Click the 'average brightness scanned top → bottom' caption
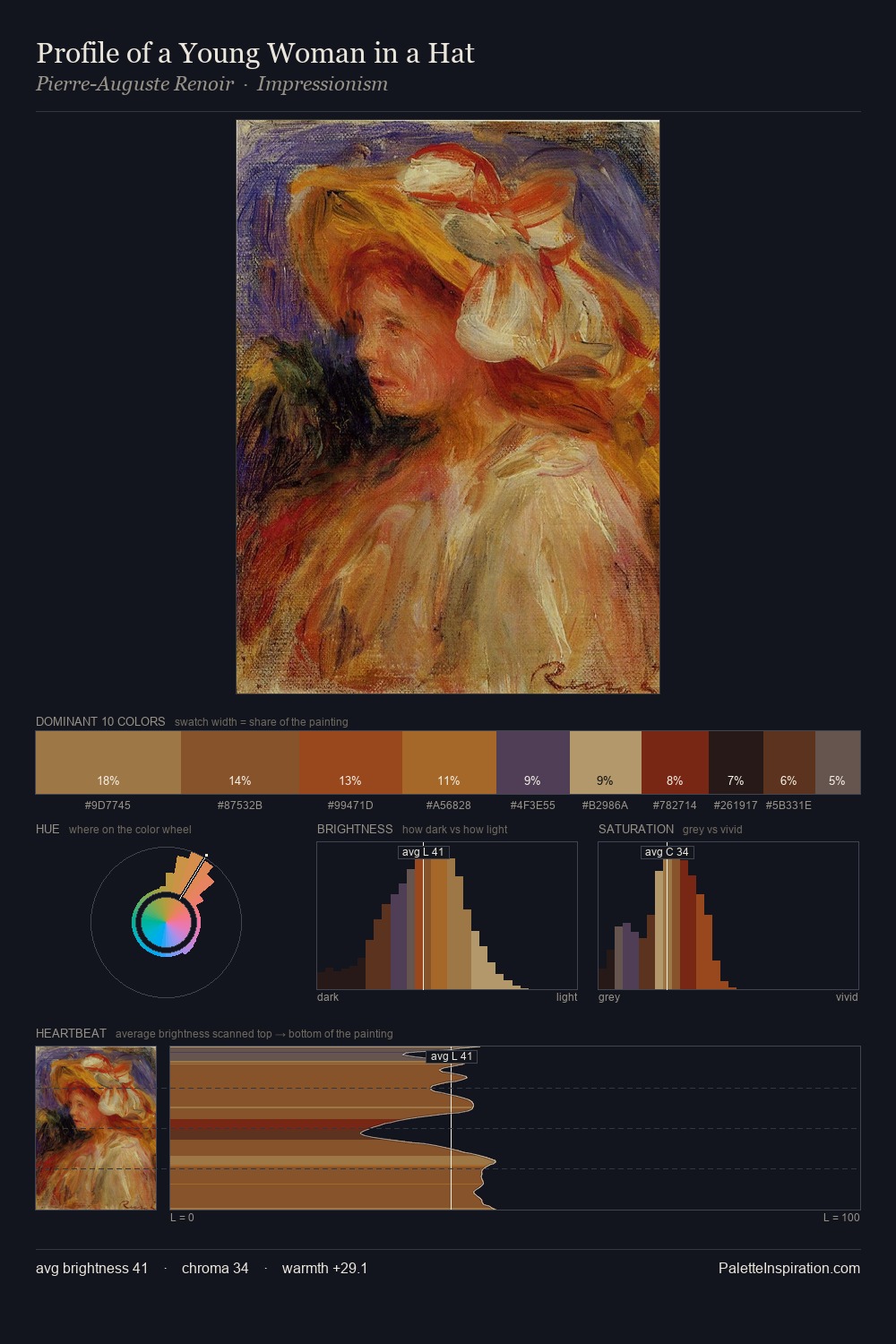Image resolution: width=896 pixels, height=1344 pixels. (x=254, y=1034)
